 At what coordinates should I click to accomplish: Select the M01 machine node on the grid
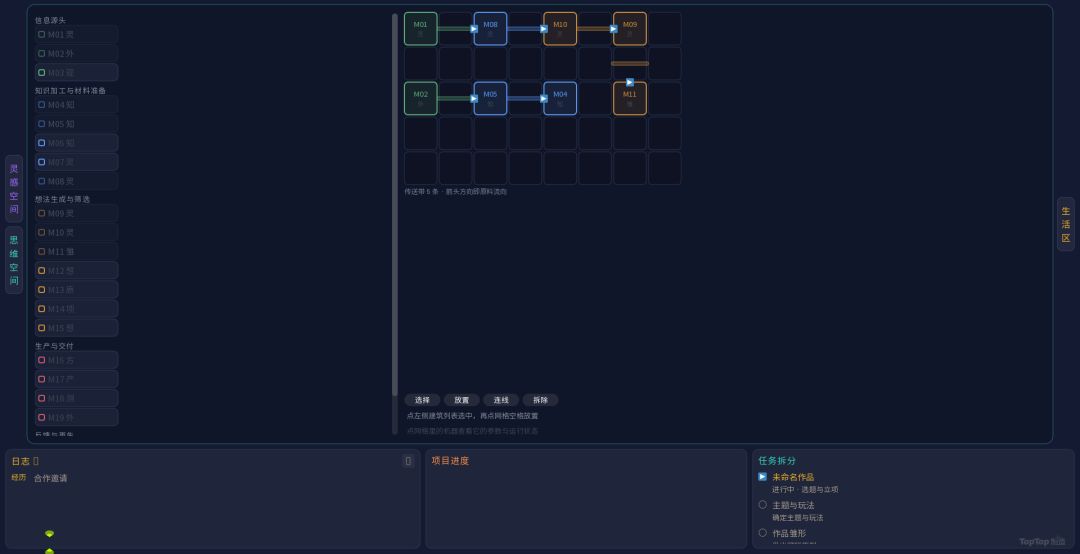click(x=420, y=29)
